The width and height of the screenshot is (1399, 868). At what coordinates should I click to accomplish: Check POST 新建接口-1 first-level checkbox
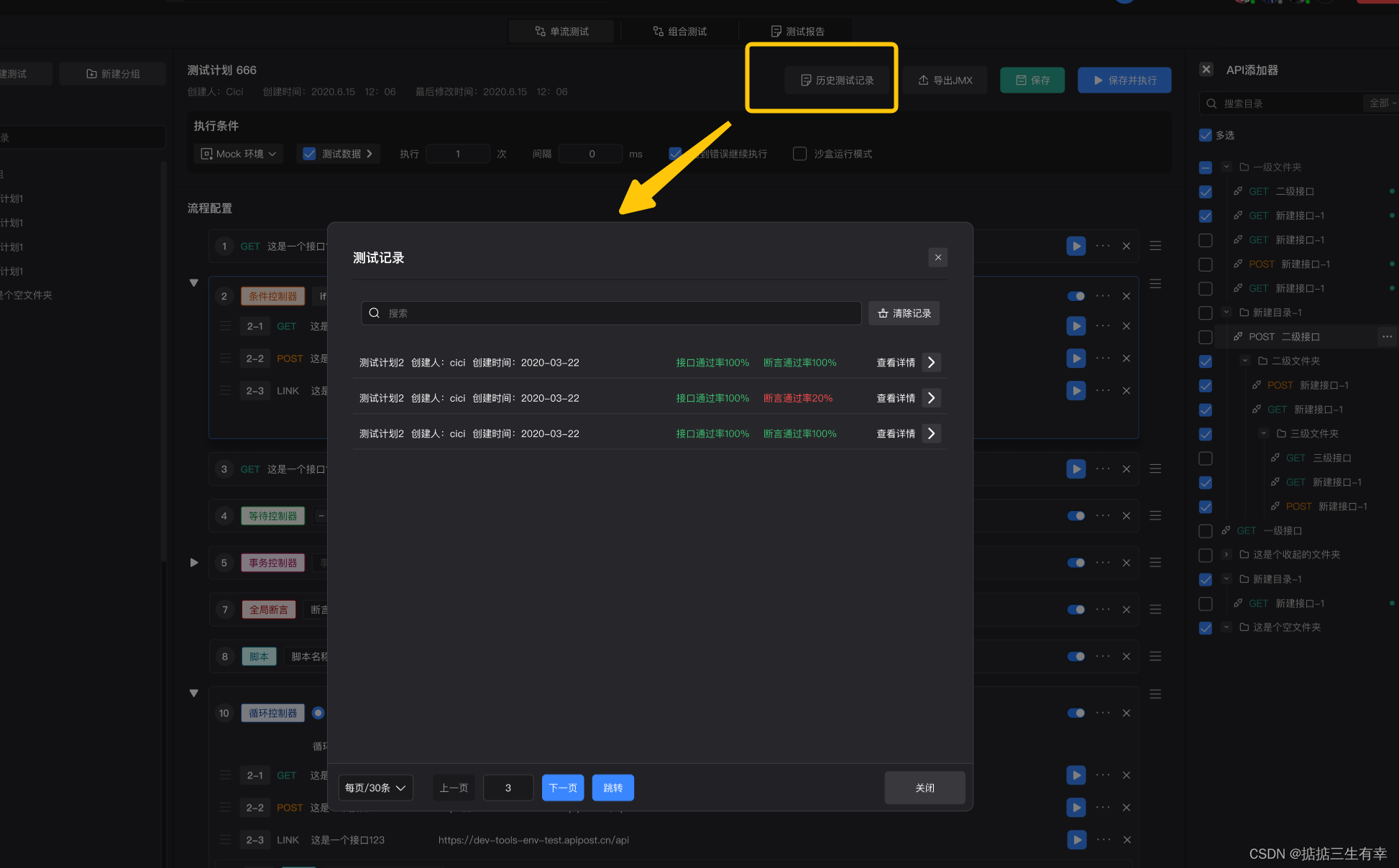click(x=1206, y=264)
